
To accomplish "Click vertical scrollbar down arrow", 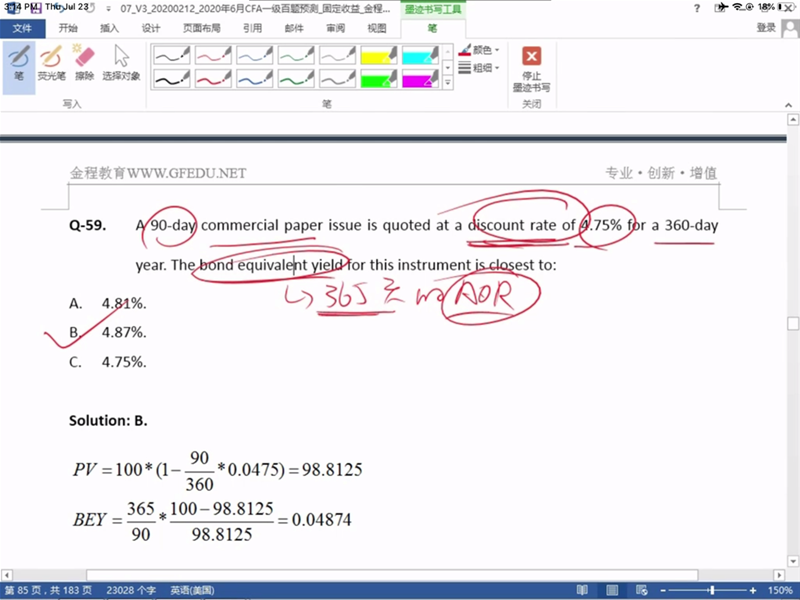I will coord(793,561).
